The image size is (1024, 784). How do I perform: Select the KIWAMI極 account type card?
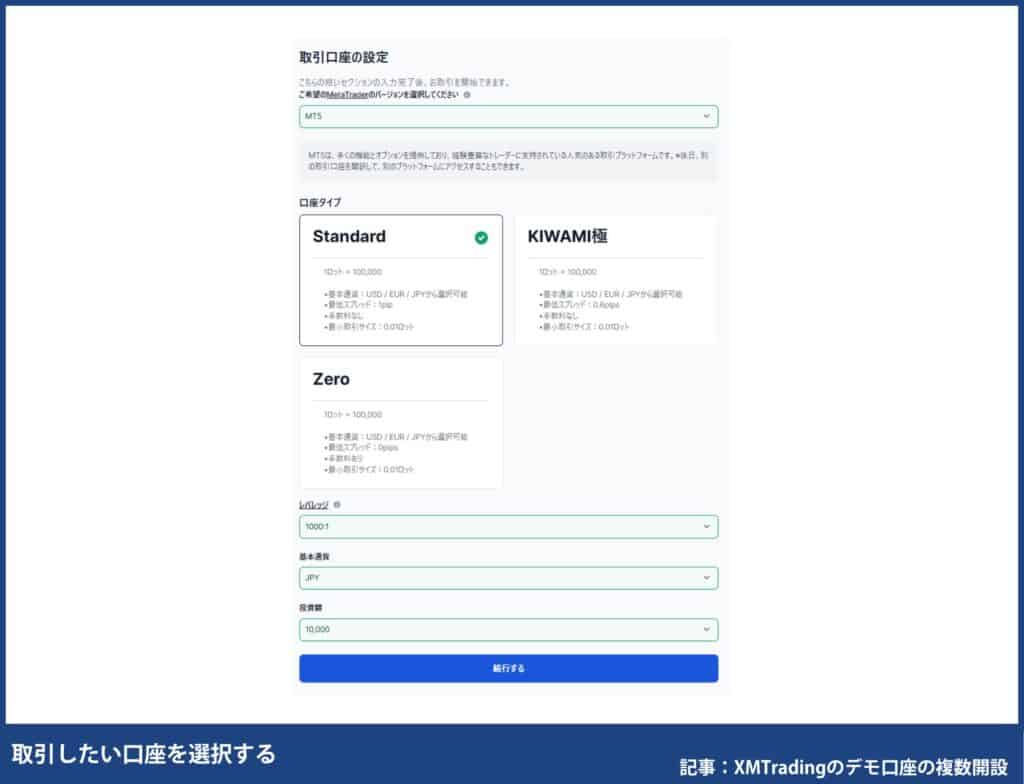click(615, 277)
